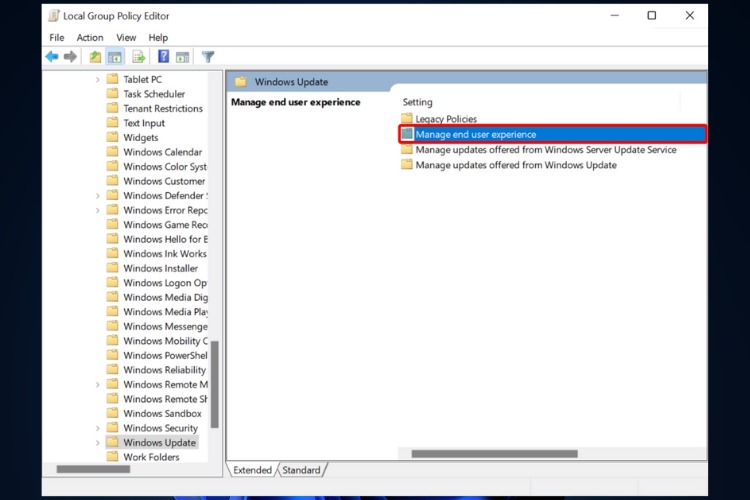Maximize the Local Group Policy Editor window
Image resolution: width=750 pixels, height=500 pixels.
pyautogui.click(x=651, y=16)
